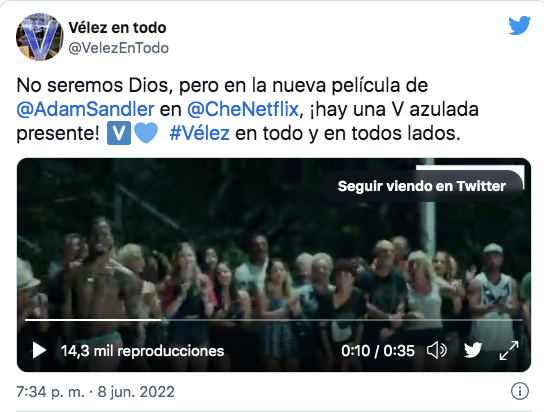Open the @VelezEnTodo handle link

click(x=118, y=48)
